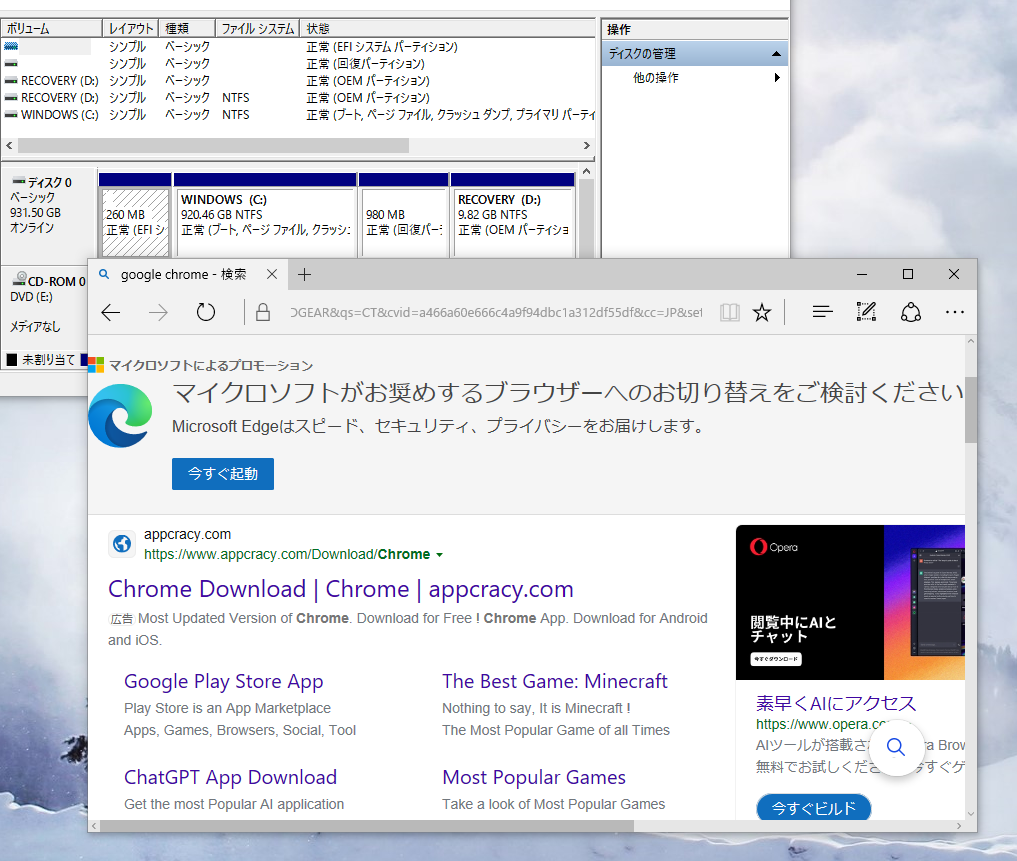Click the 未割り当て legend black swatch
The image size is (1017, 861).
coord(12,359)
